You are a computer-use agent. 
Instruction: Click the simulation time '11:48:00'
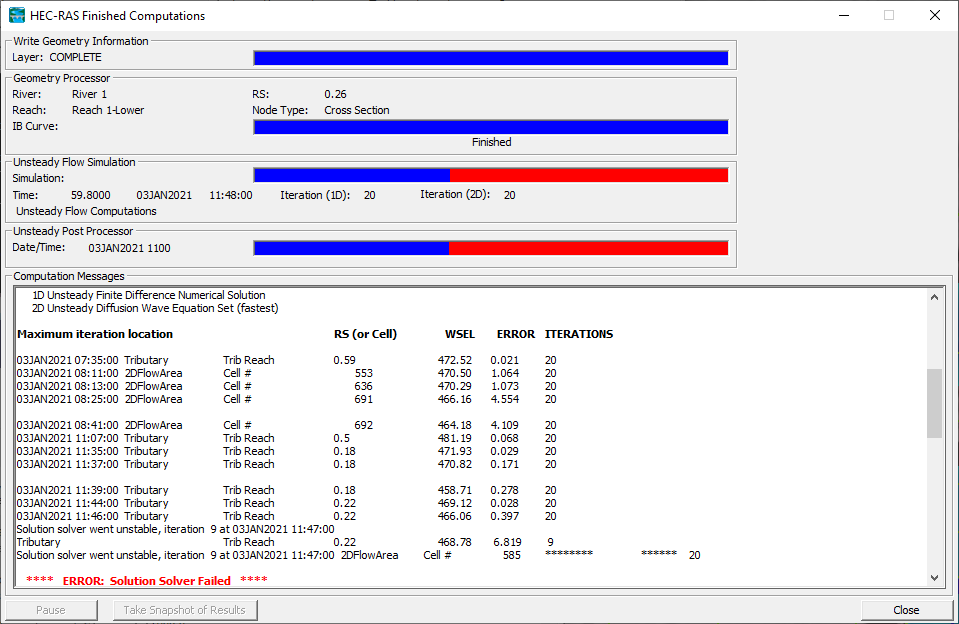[231, 195]
